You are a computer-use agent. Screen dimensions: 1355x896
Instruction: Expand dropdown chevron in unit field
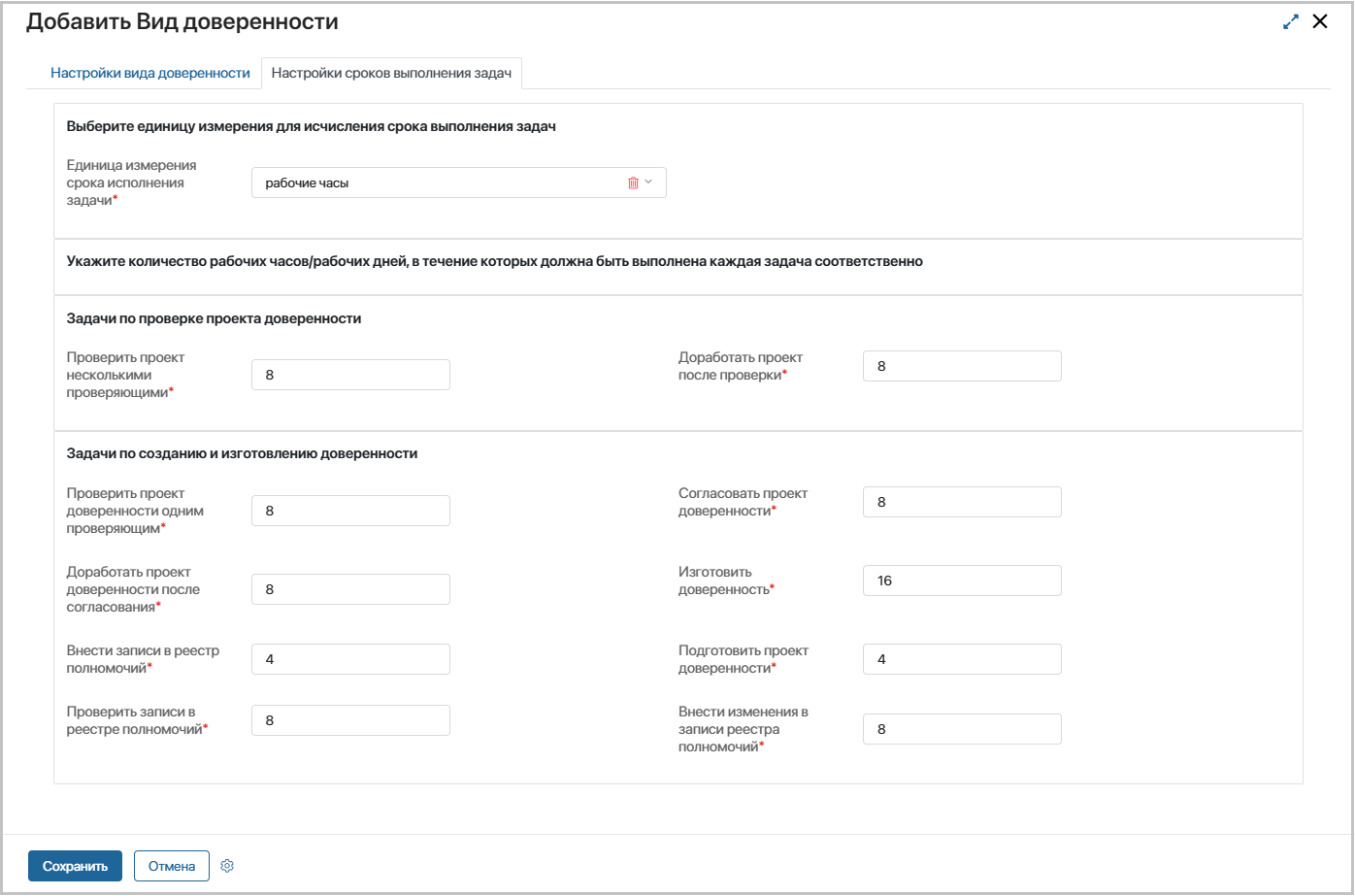[x=649, y=183]
